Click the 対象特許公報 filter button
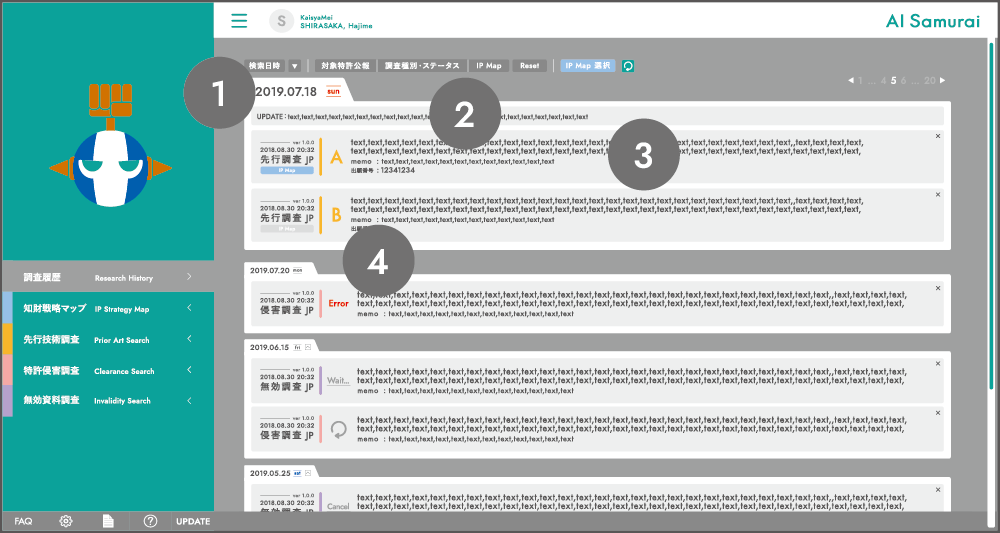Screen dimensions: 1000x533 [x=346, y=66]
